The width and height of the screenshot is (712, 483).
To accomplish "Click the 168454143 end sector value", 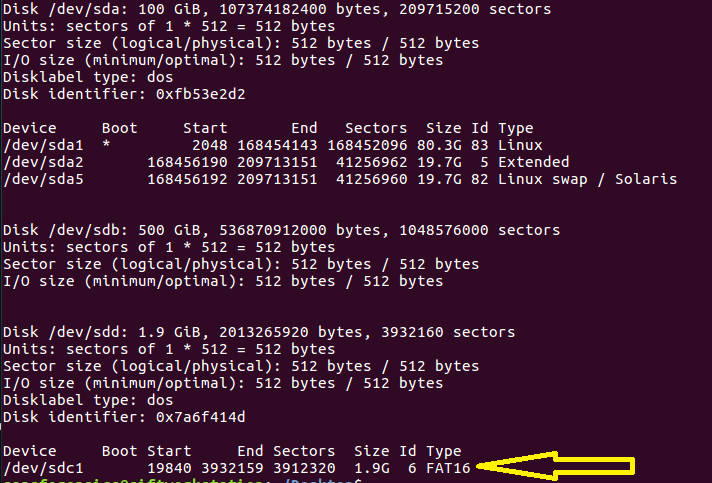I will pyautogui.click(x=277, y=145).
